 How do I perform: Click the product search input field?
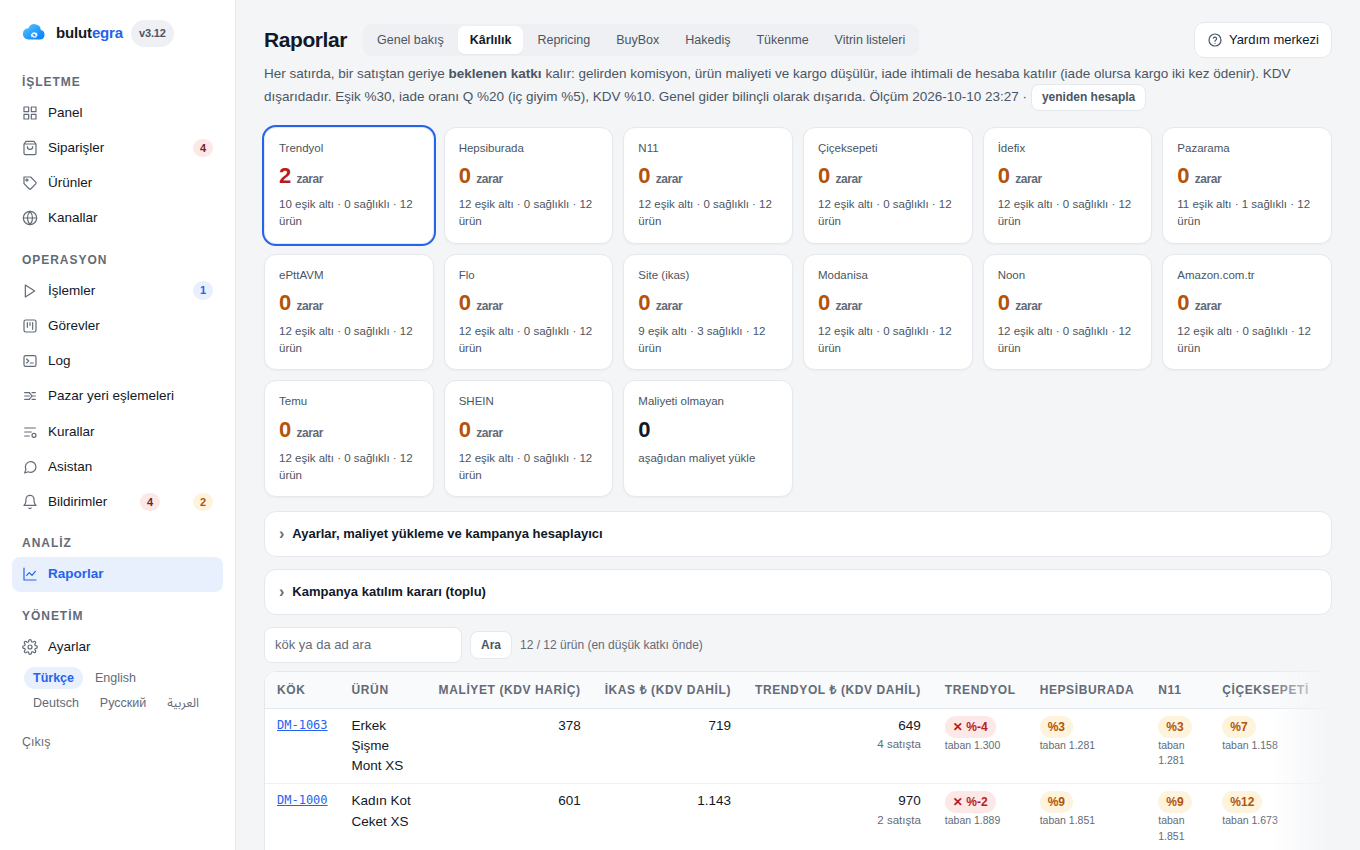click(363, 645)
